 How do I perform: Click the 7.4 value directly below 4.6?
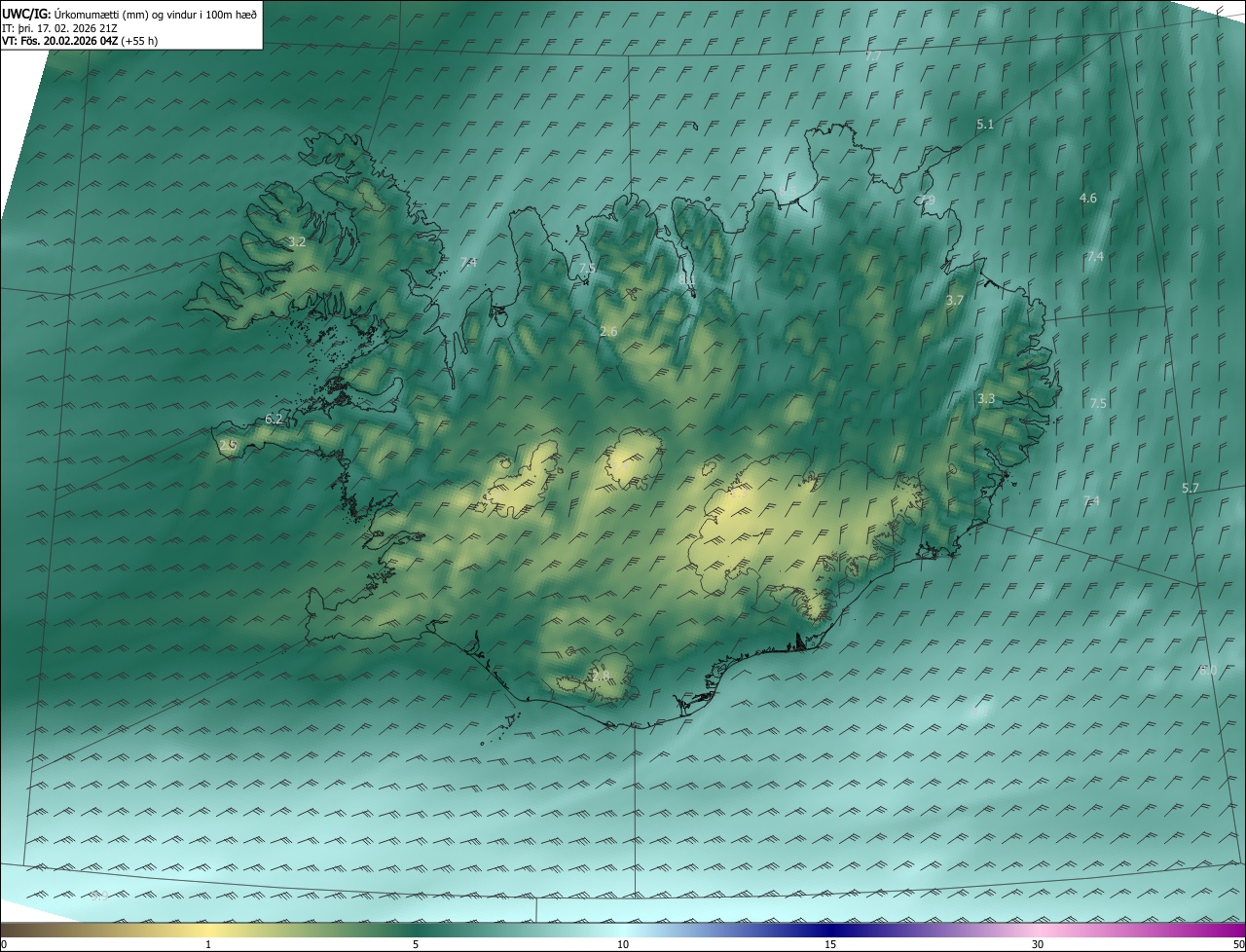click(x=1095, y=257)
